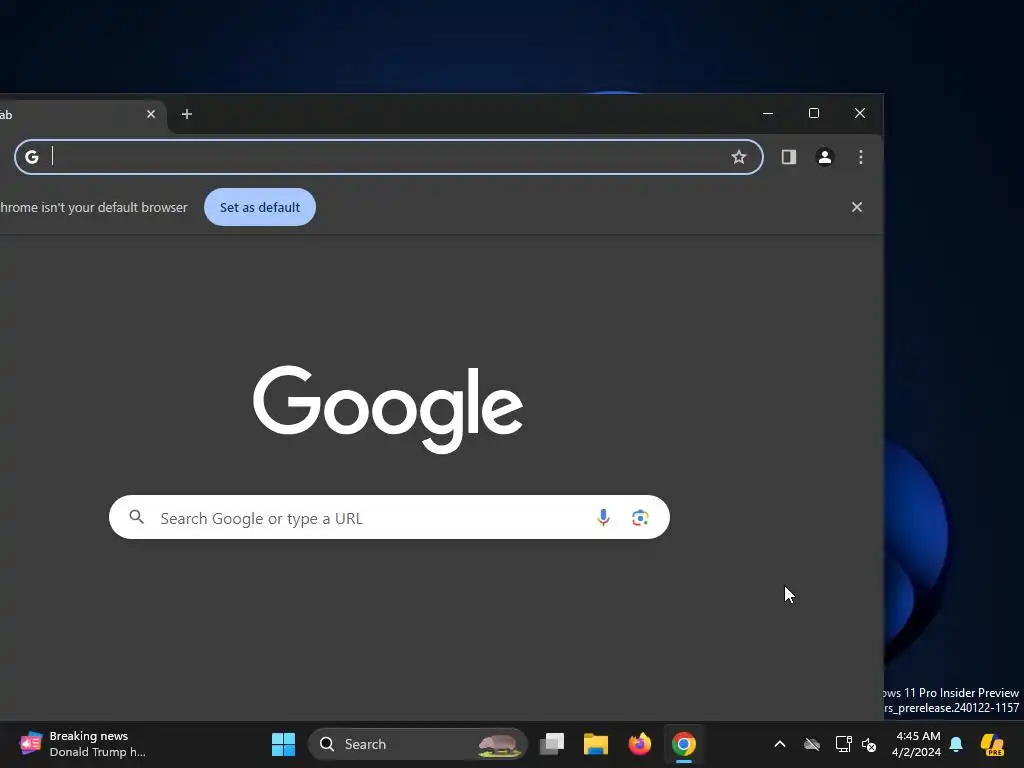Click the taskbar Search box
Screen dimensions: 1024x768
(x=417, y=744)
